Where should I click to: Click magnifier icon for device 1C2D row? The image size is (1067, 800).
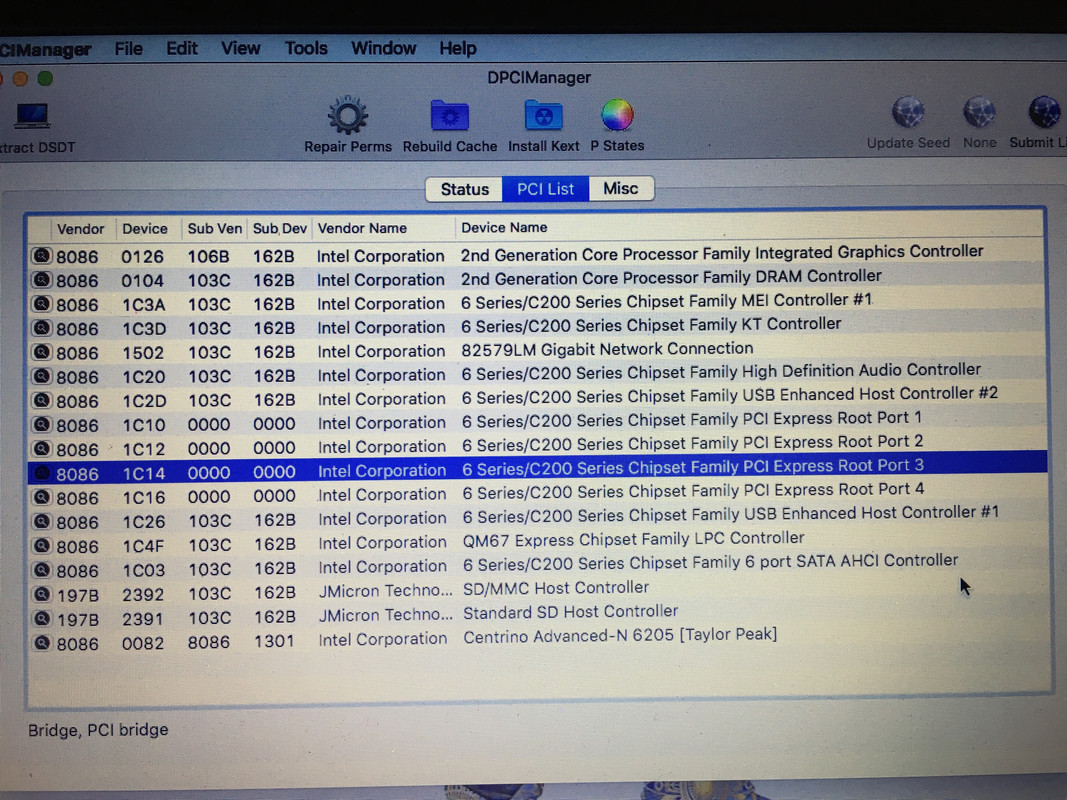(42, 400)
